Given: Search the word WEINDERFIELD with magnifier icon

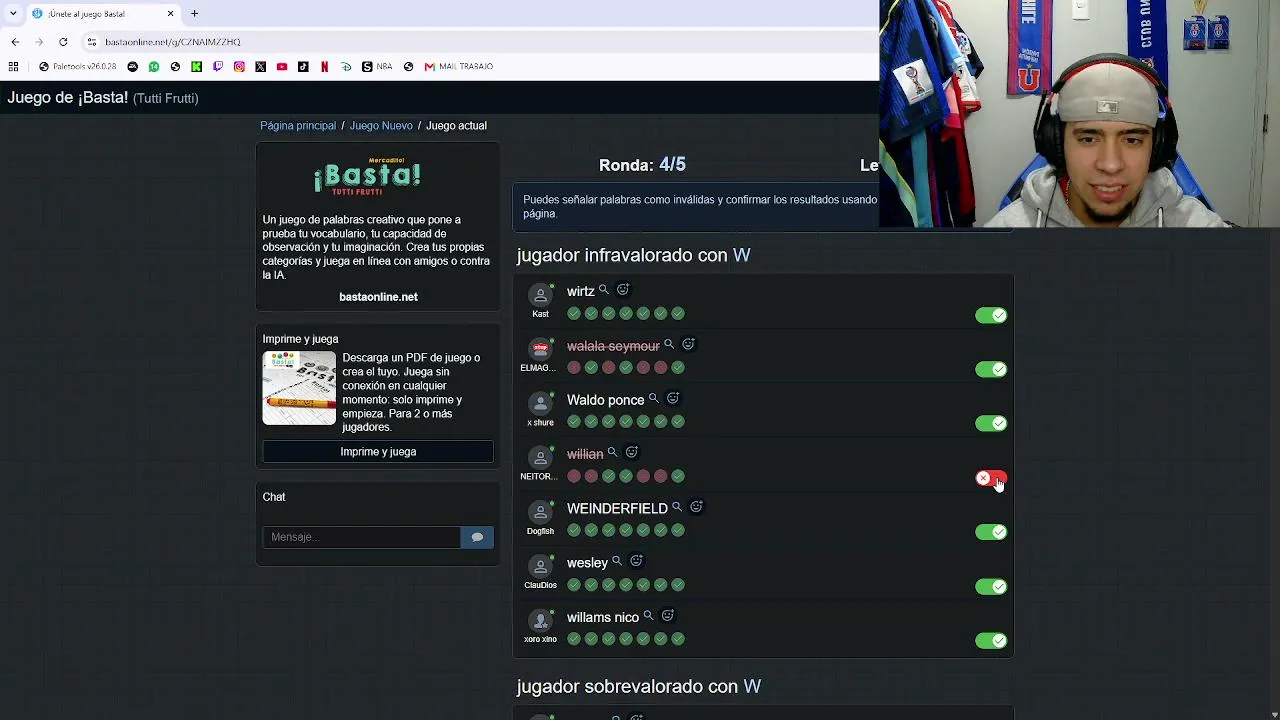Looking at the screenshot, I should pyautogui.click(x=677, y=507).
